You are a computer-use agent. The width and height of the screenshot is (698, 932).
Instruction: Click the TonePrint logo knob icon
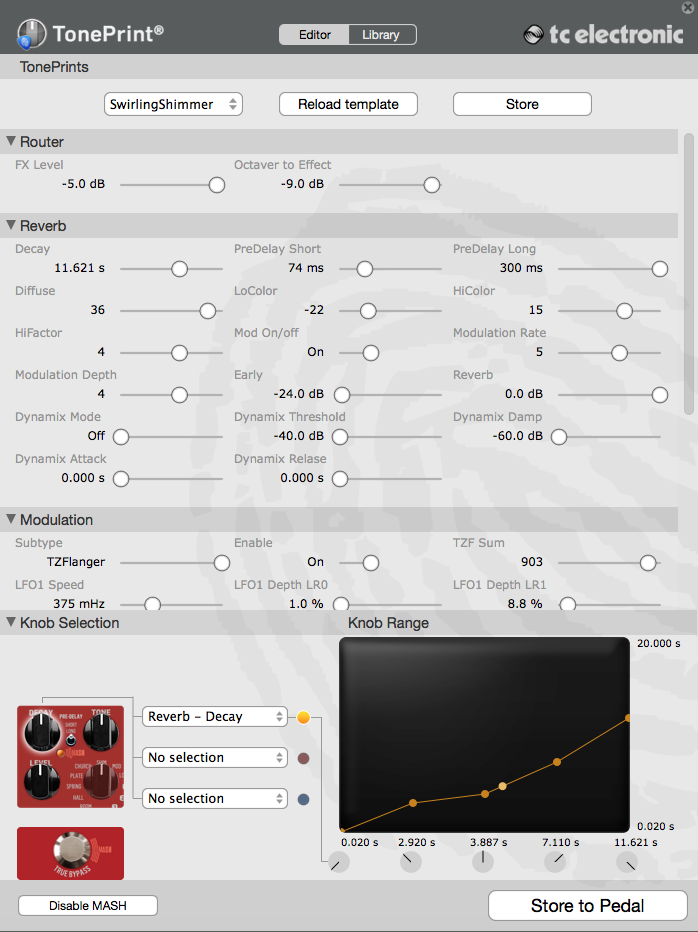31,34
